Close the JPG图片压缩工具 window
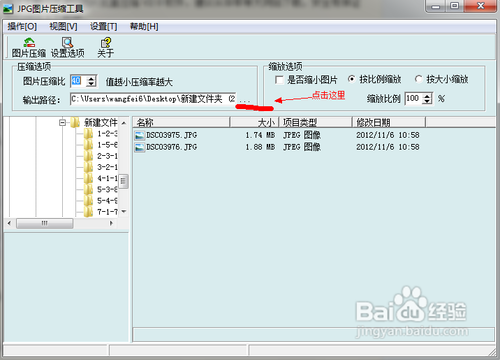The image size is (500, 360). point(480,6)
